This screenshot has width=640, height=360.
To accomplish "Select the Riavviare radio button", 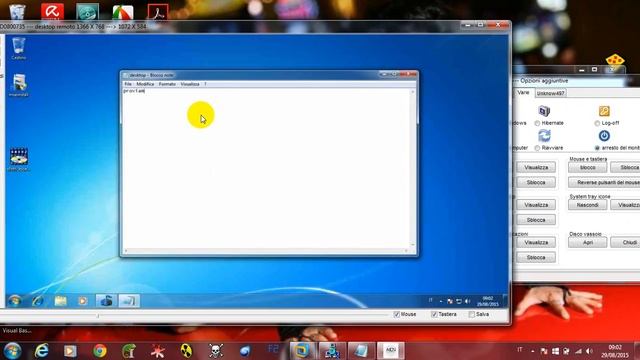I will click(537, 148).
